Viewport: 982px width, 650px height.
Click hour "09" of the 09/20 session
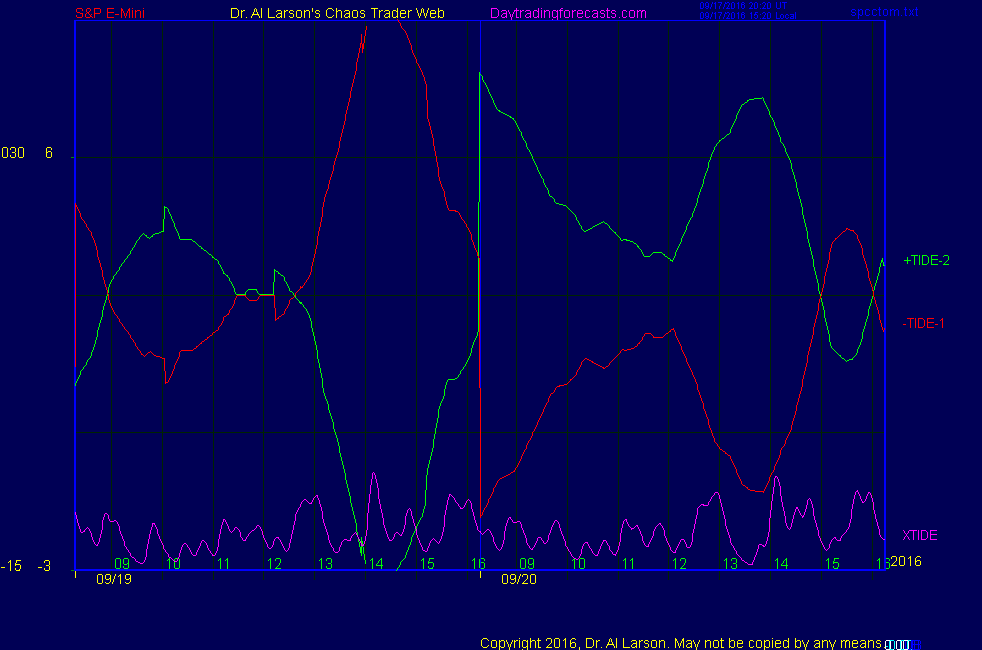coord(527,564)
